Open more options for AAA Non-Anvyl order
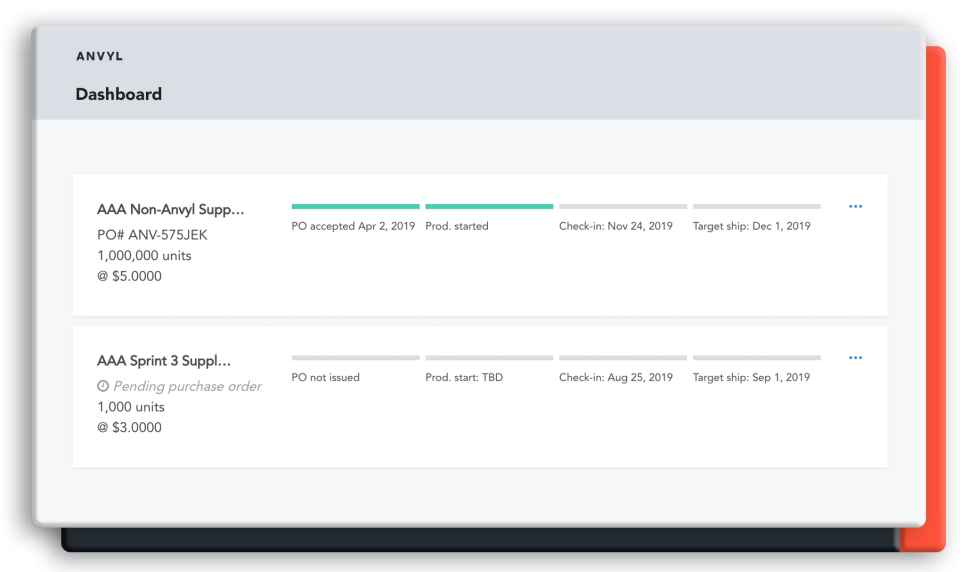 pyautogui.click(x=855, y=207)
